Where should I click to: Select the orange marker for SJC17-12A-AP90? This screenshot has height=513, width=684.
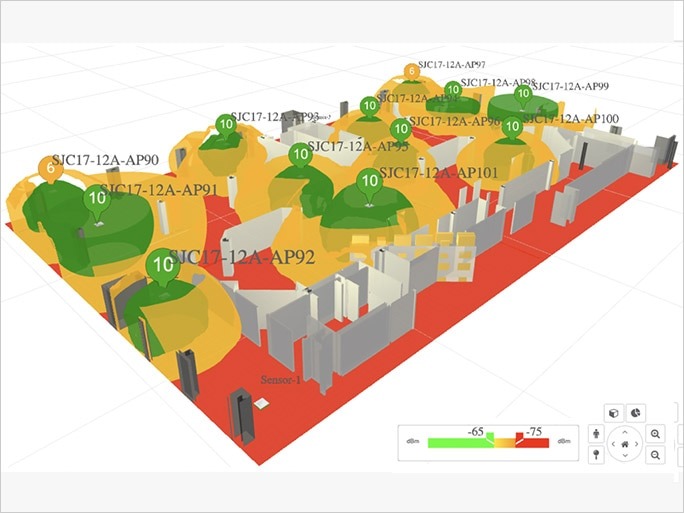pyautogui.click(x=51, y=169)
